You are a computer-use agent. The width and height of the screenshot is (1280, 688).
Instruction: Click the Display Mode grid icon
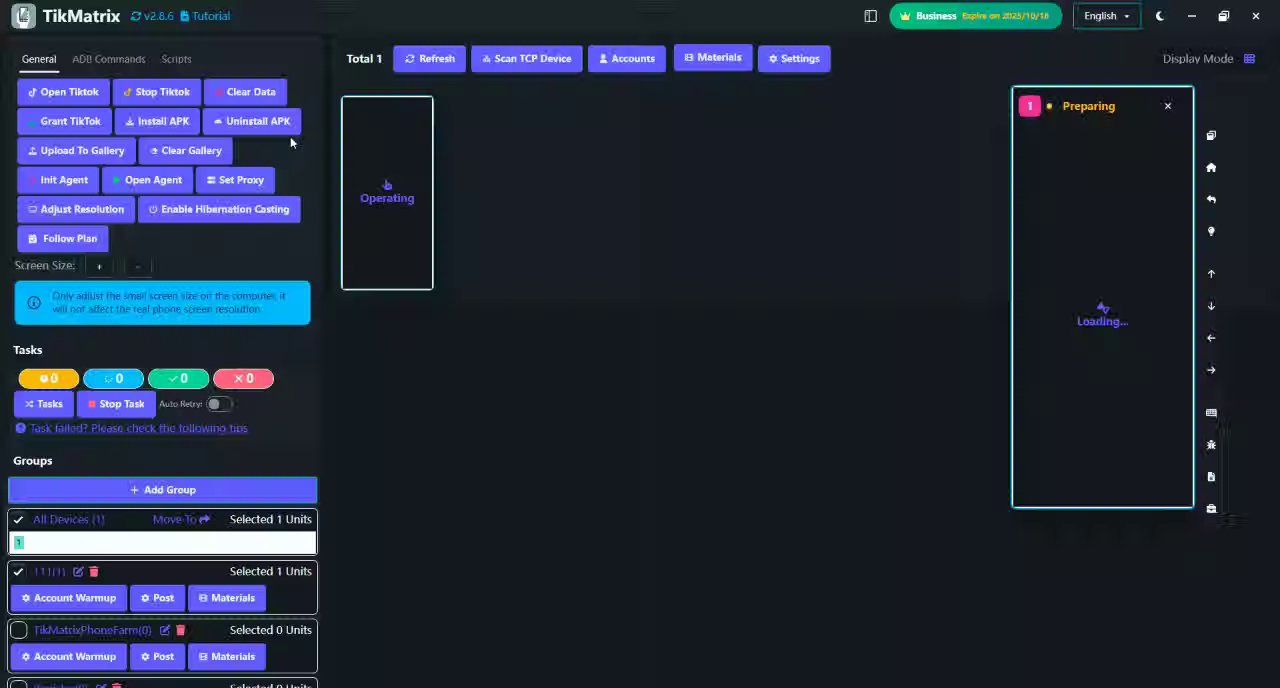click(1249, 58)
